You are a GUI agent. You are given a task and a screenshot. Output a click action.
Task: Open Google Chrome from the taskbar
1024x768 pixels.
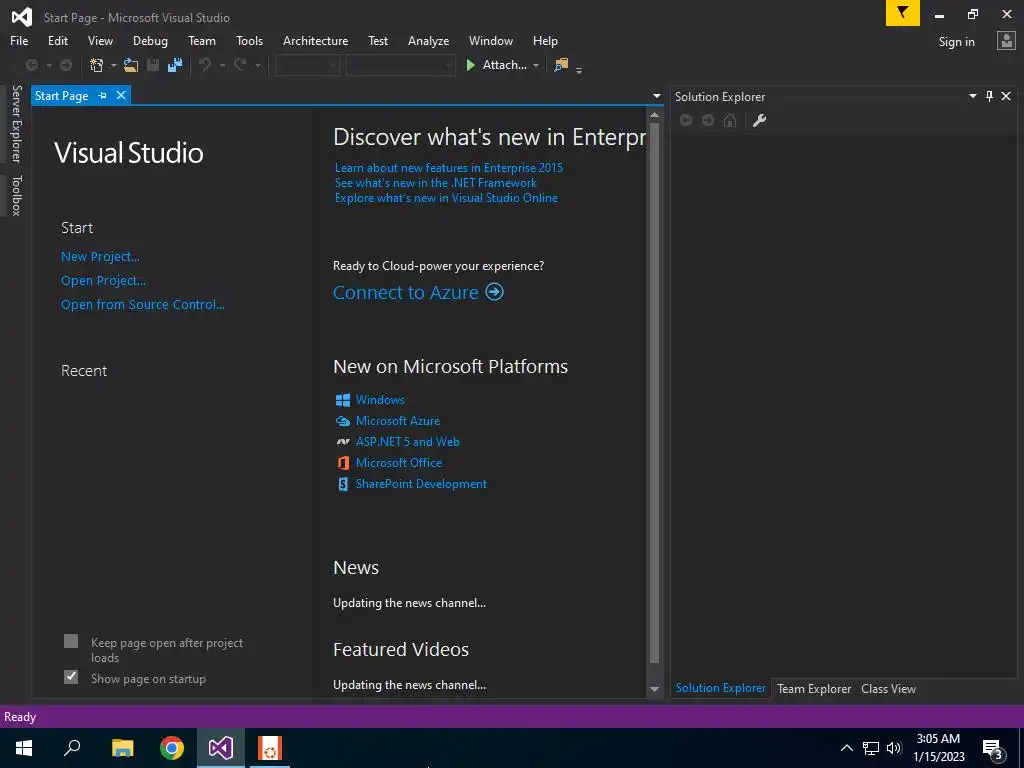(x=172, y=748)
